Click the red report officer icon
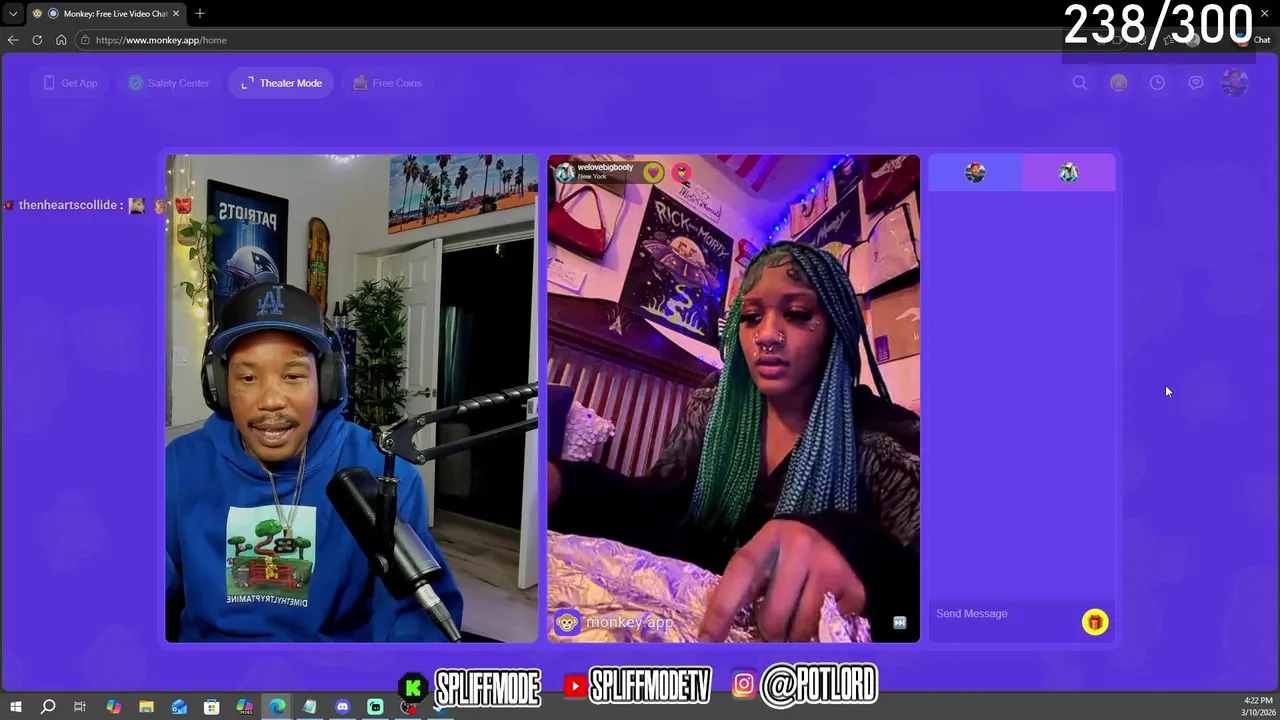Image resolution: width=1280 pixels, height=720 pixels. (681, 172)
